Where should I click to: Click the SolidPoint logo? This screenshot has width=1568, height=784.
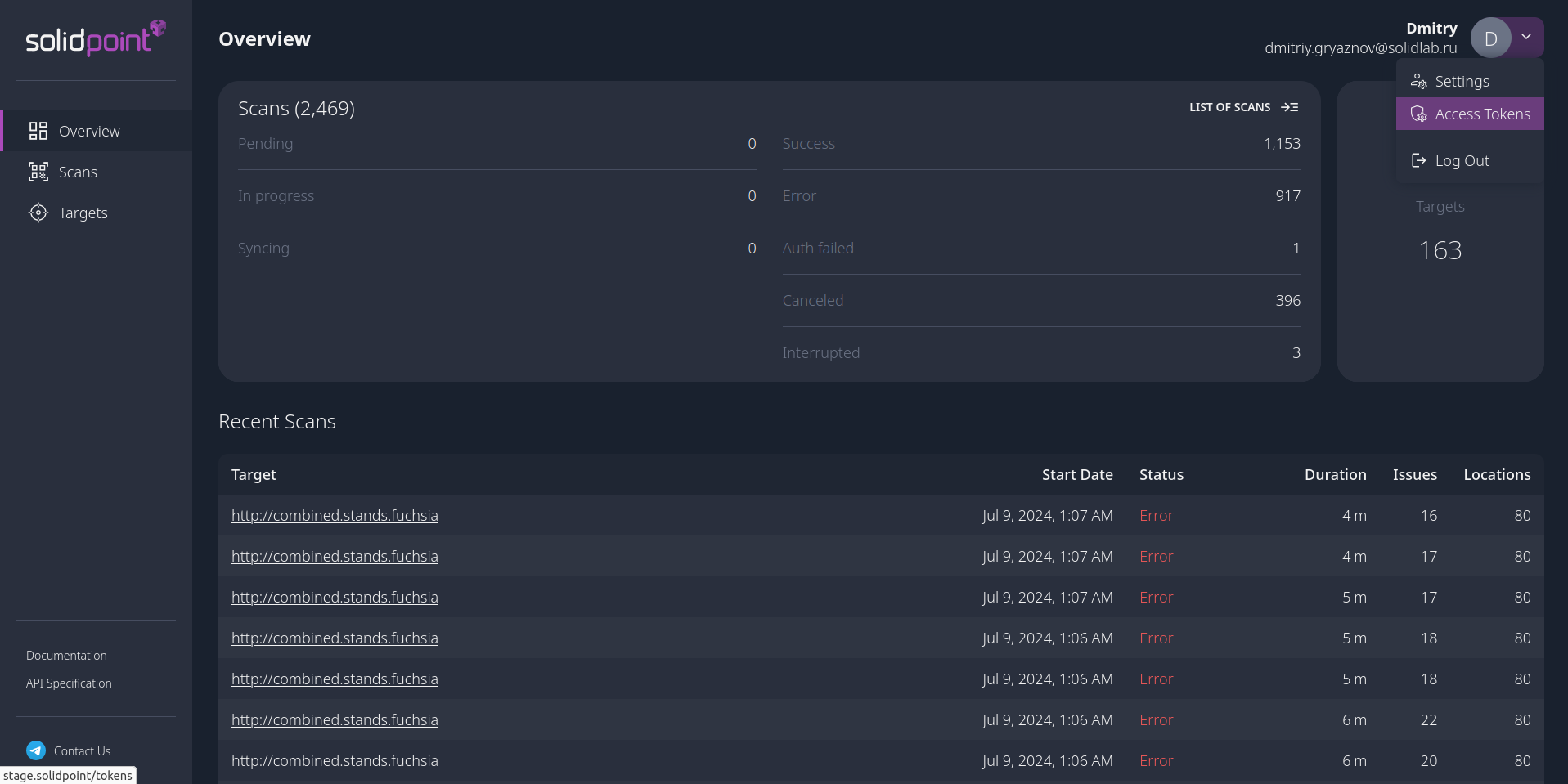click(96, 38)
